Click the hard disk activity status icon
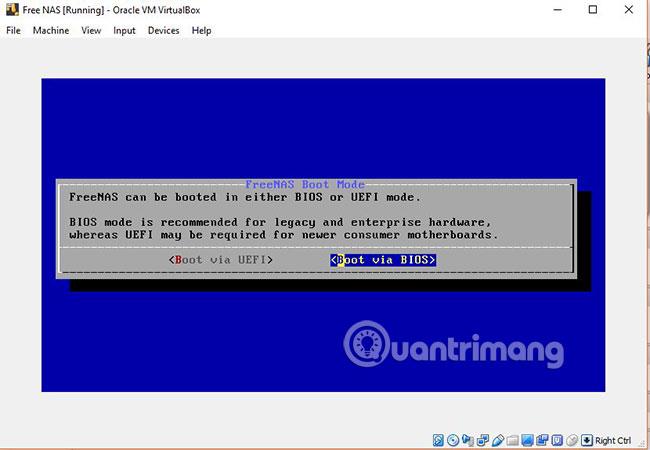 click(439, 440)
